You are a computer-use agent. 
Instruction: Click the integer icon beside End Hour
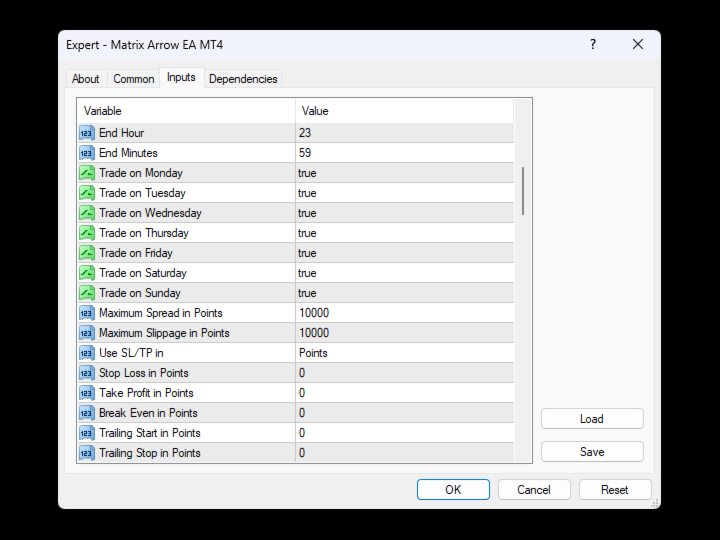(86, 133)
